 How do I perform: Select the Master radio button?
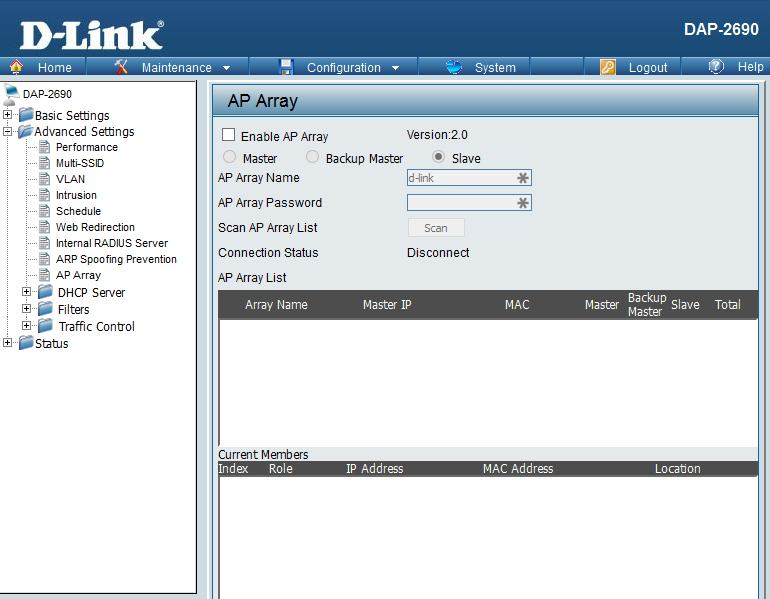229,157
